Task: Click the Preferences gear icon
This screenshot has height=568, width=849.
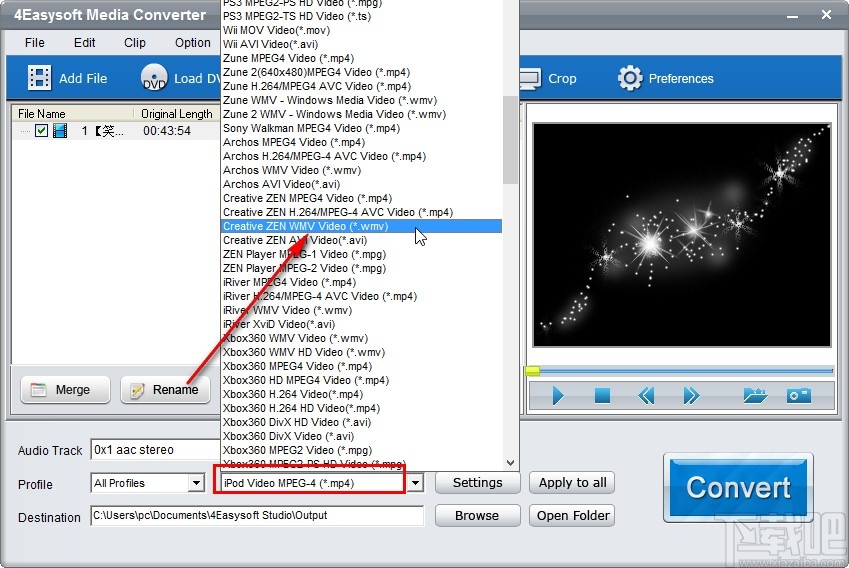Action: point(630,79)
